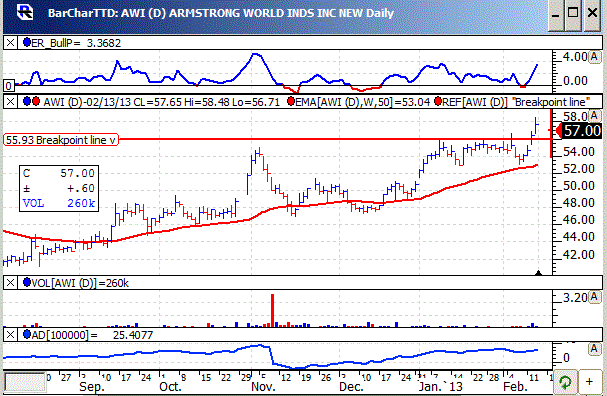Screen dimensions: 607x396
Task: Click the blue dot beside ER_BullP label
Action: click(27, 42)
